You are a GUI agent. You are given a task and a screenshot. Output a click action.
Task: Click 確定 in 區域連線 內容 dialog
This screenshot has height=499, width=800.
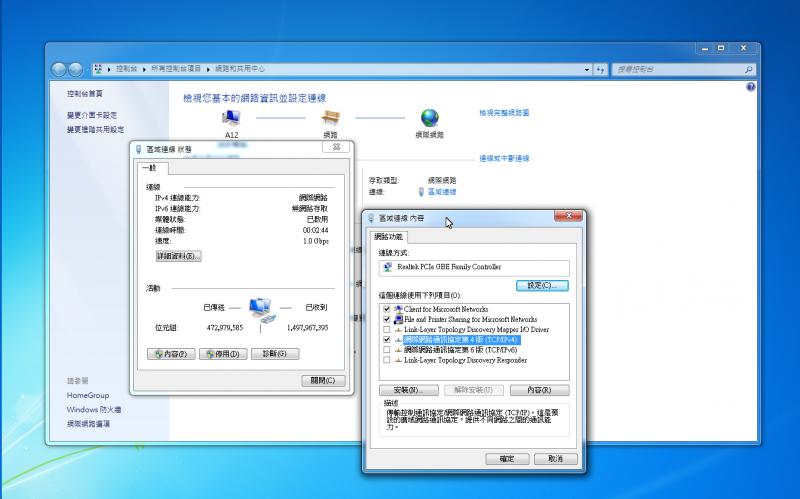click(x=507, y=459)
